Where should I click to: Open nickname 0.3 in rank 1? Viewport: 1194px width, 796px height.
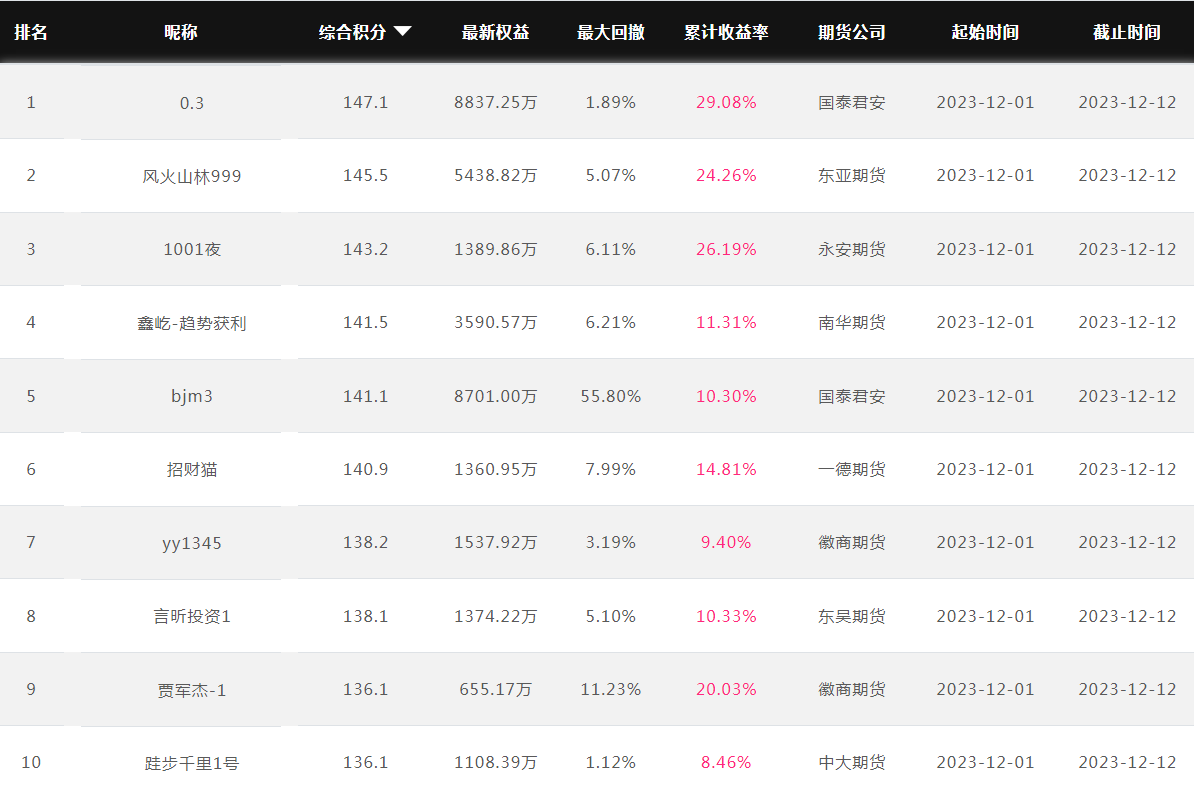click(192, 103)
